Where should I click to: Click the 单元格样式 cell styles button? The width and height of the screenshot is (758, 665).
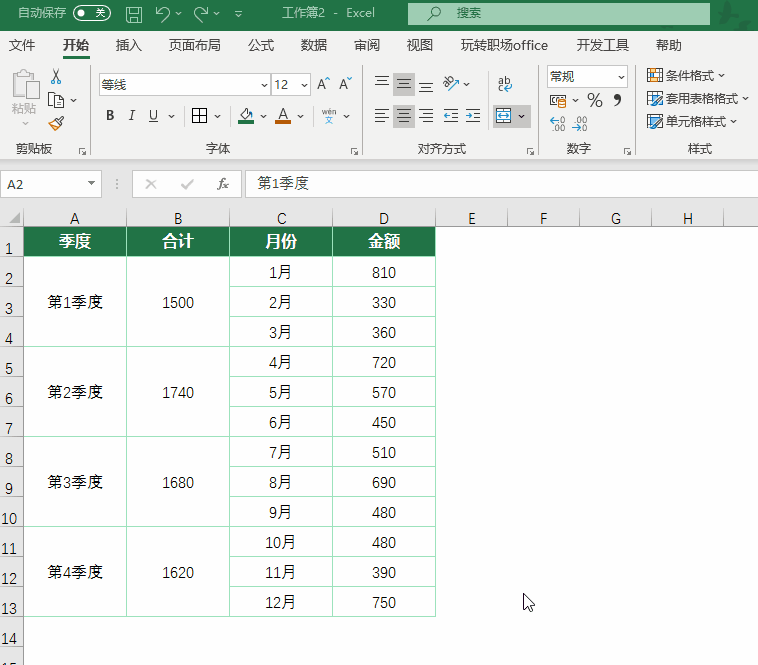coord(692,122)
